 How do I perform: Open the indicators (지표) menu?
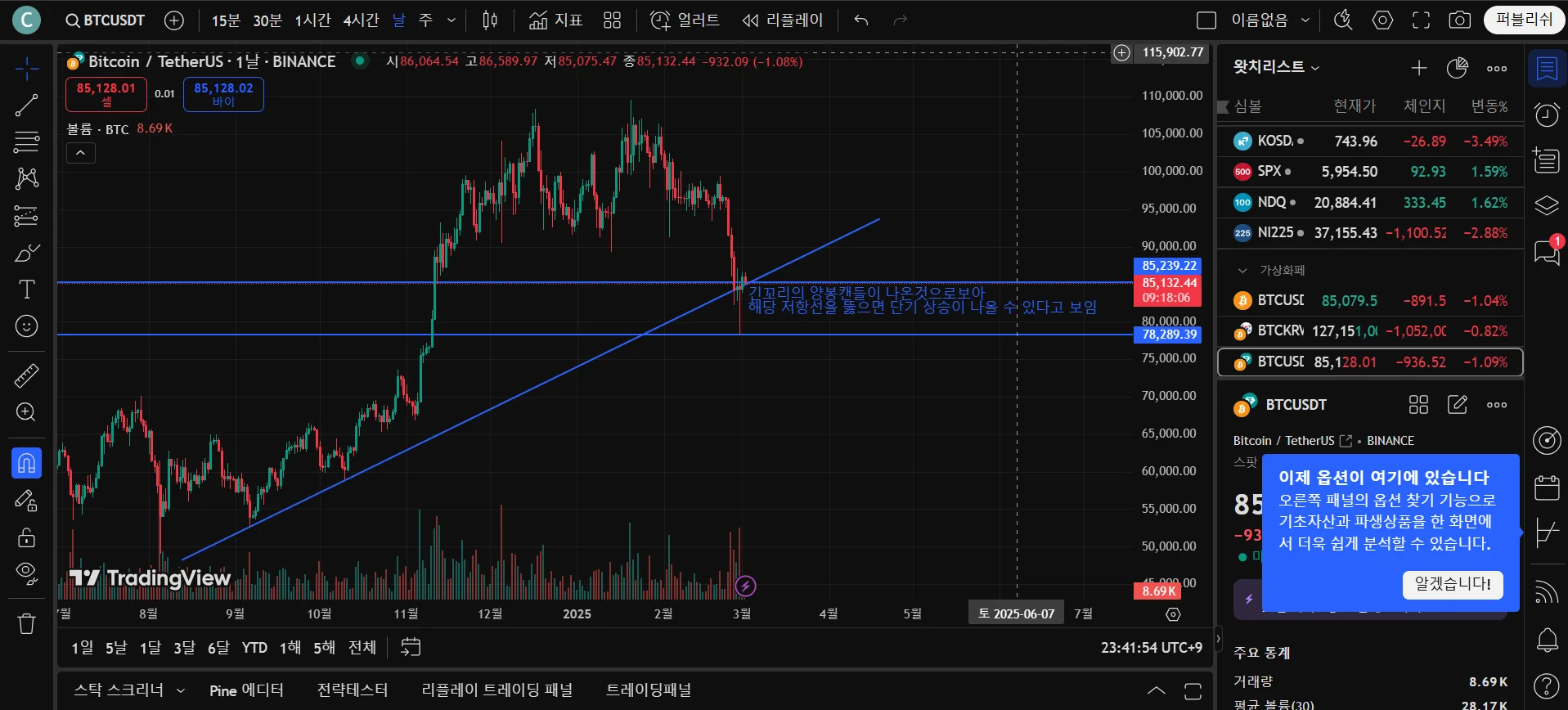(555, 20)
